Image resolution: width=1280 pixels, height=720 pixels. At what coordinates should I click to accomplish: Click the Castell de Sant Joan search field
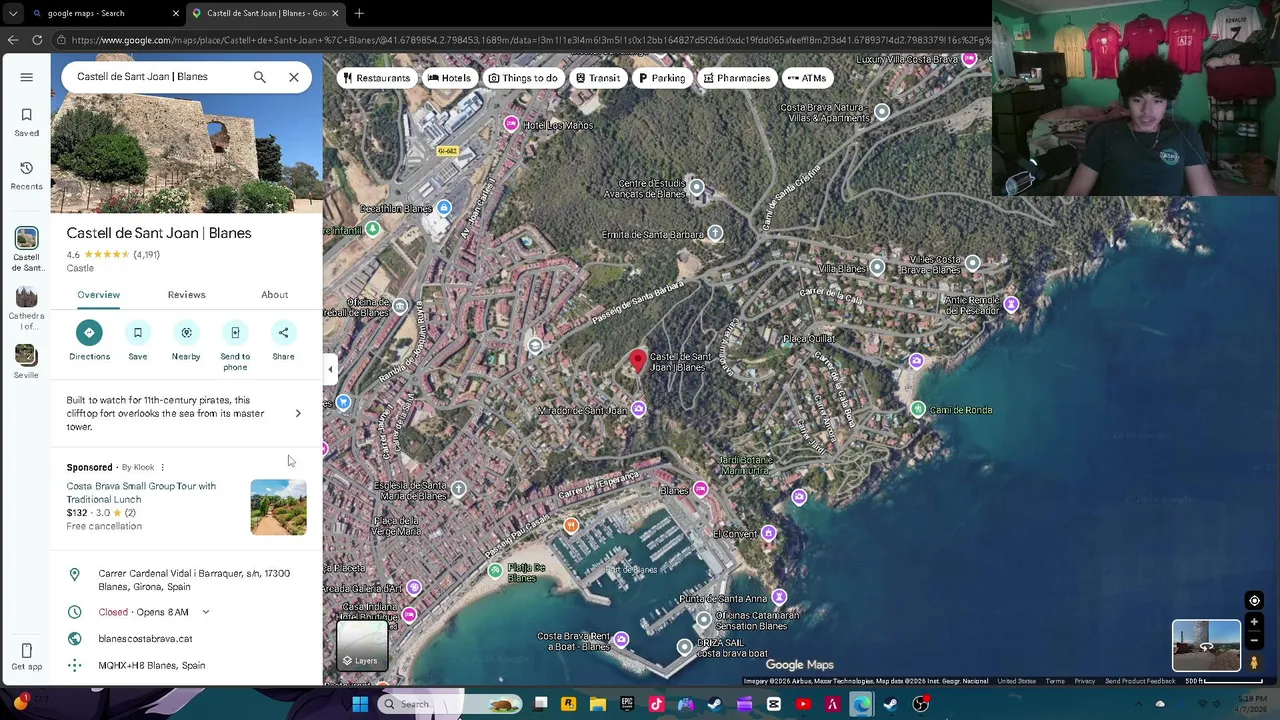pyautogui.click(x=160, y=77)
